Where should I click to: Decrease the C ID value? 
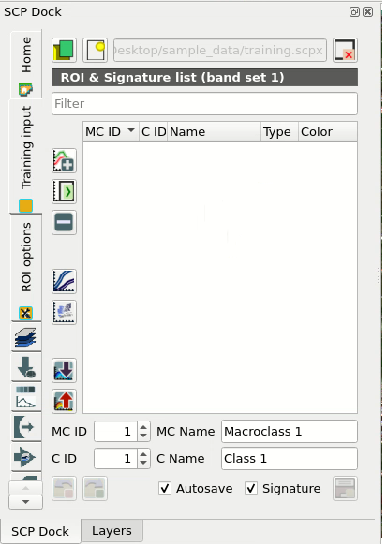pos(144,463)
